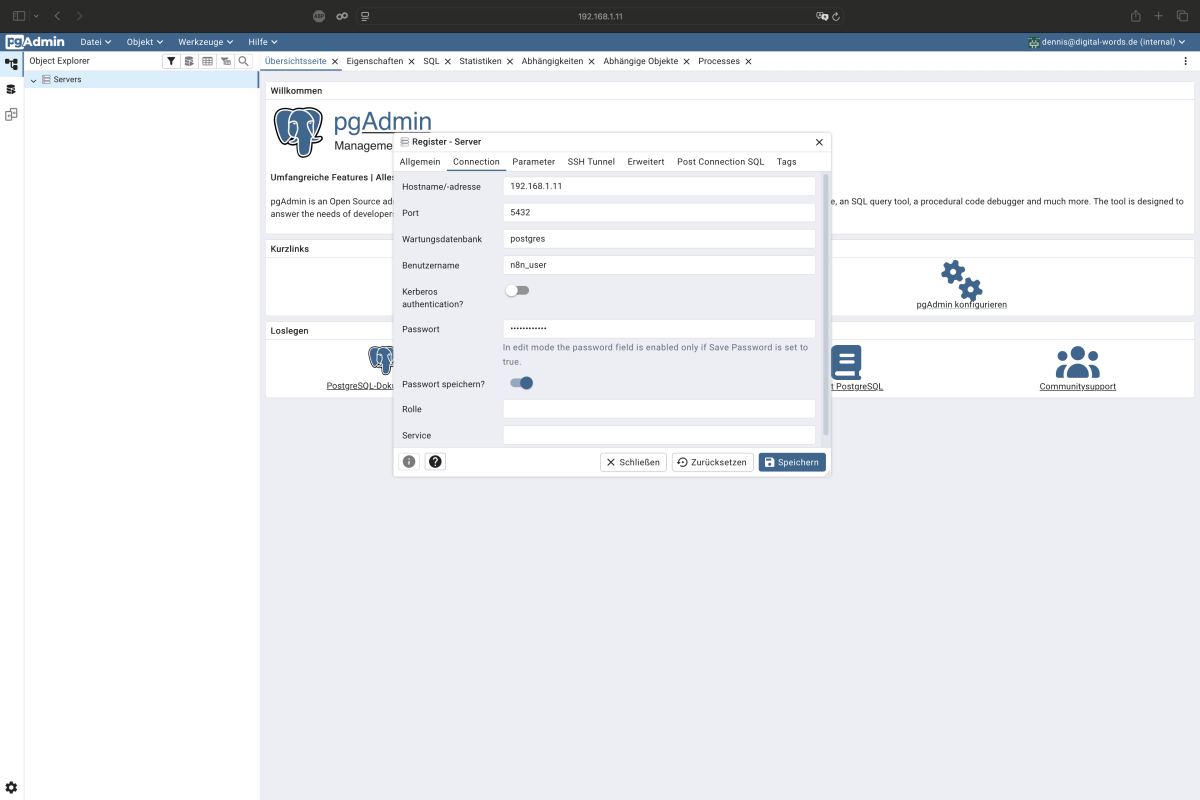Click Safari sidebar toggle icon
This screenshot has height=800, width=1200.
19,16
